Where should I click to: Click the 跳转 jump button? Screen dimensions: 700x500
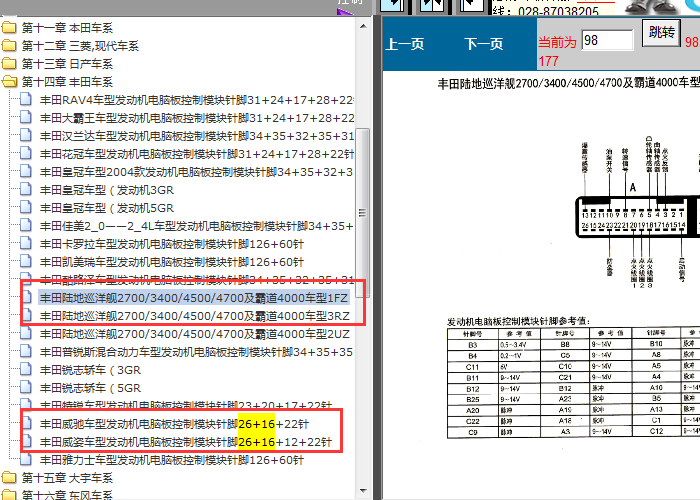[x=661, y=32]
